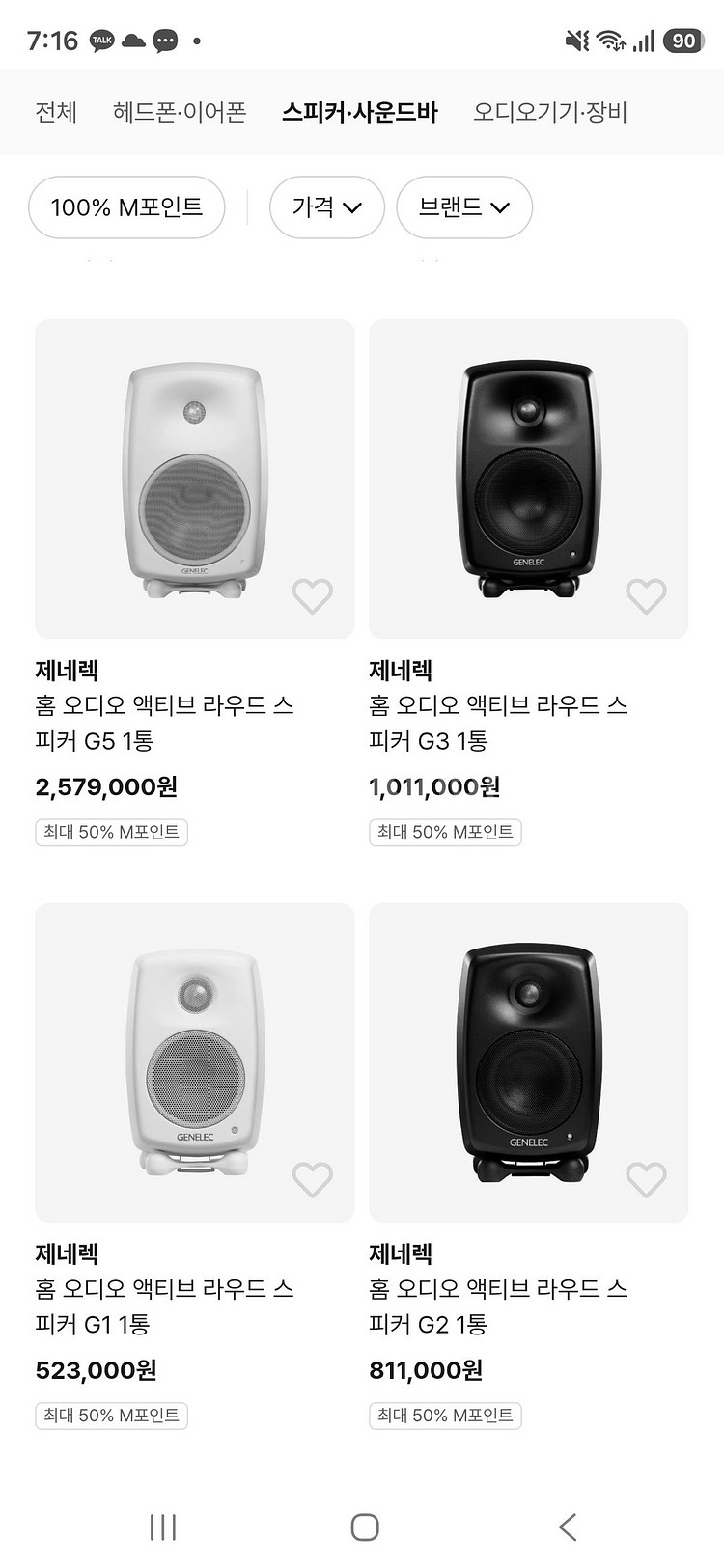Tap the Android back navigation icon
724x1568 pixels.
click(x=568, y=1527)
